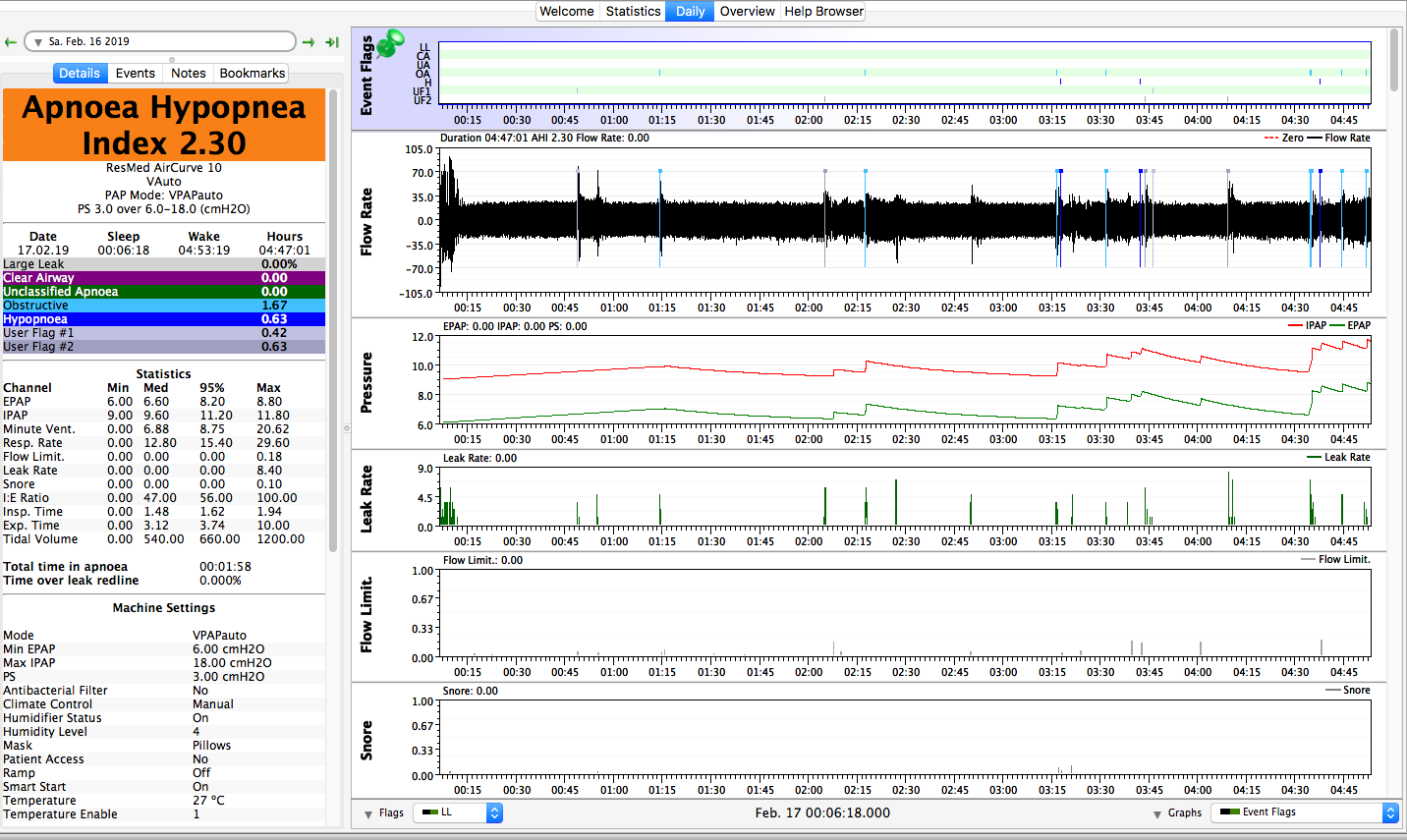Switch to the Statistics tab
The height and width of the screenshot is (840, 1407).
coord(633,12)
